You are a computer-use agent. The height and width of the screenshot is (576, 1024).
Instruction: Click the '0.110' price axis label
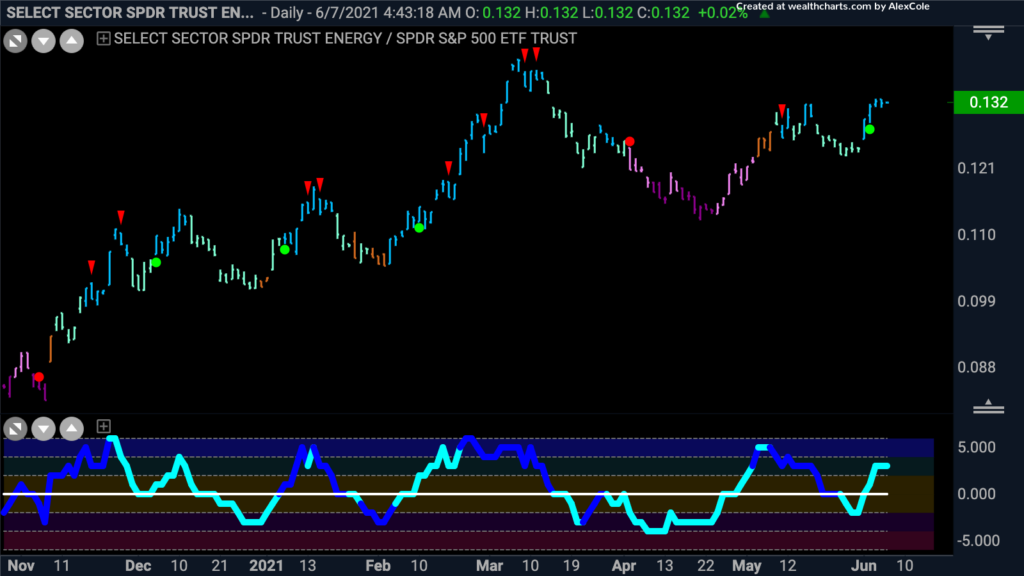tap(976, 234)
